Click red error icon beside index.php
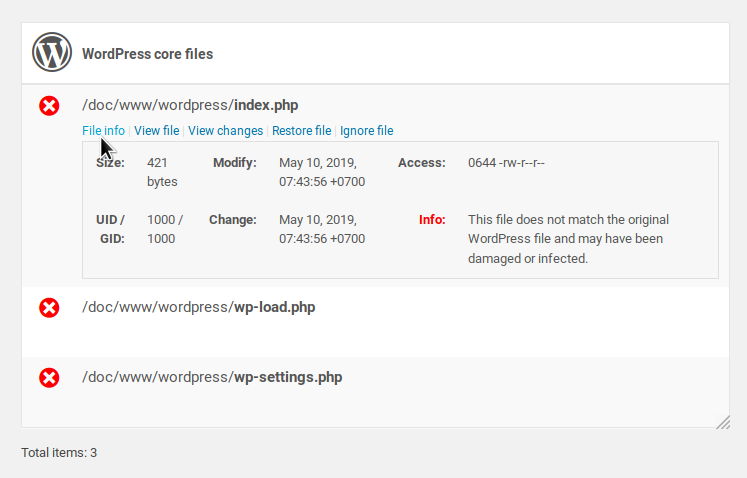The height and width of the screenshot is (478, 747). coord(49,106)
